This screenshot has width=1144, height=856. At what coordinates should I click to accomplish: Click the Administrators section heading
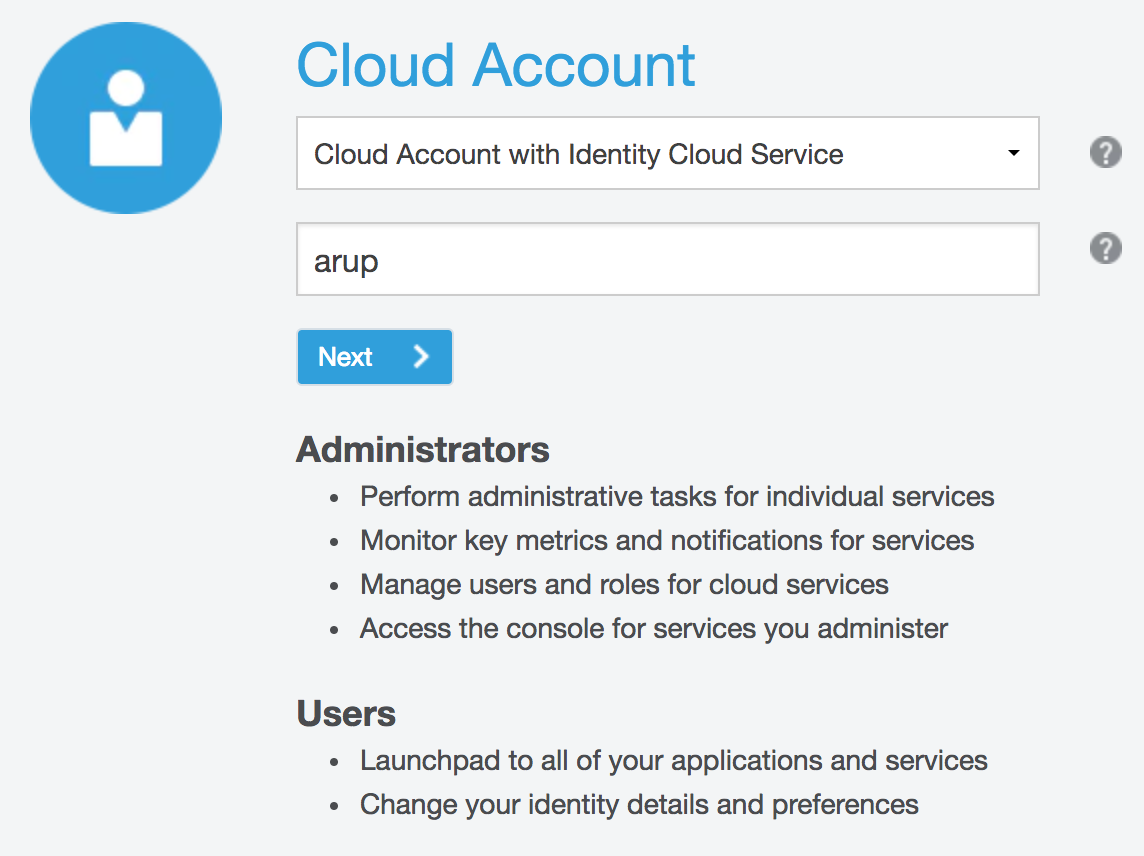tap(423, 450)
